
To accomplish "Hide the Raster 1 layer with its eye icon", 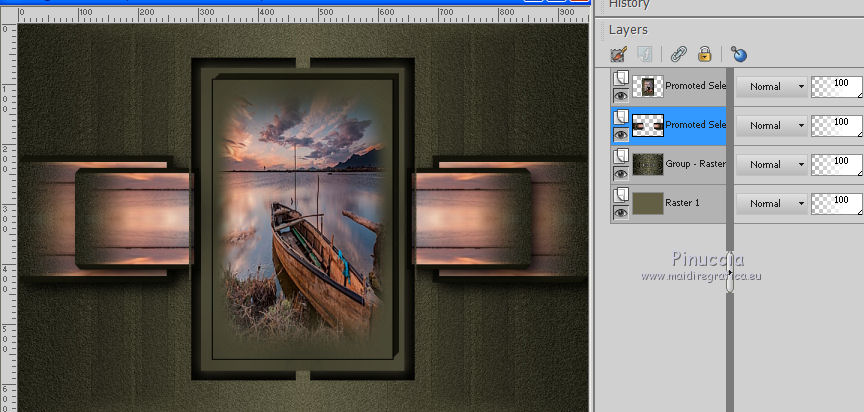I will [621, 213].
